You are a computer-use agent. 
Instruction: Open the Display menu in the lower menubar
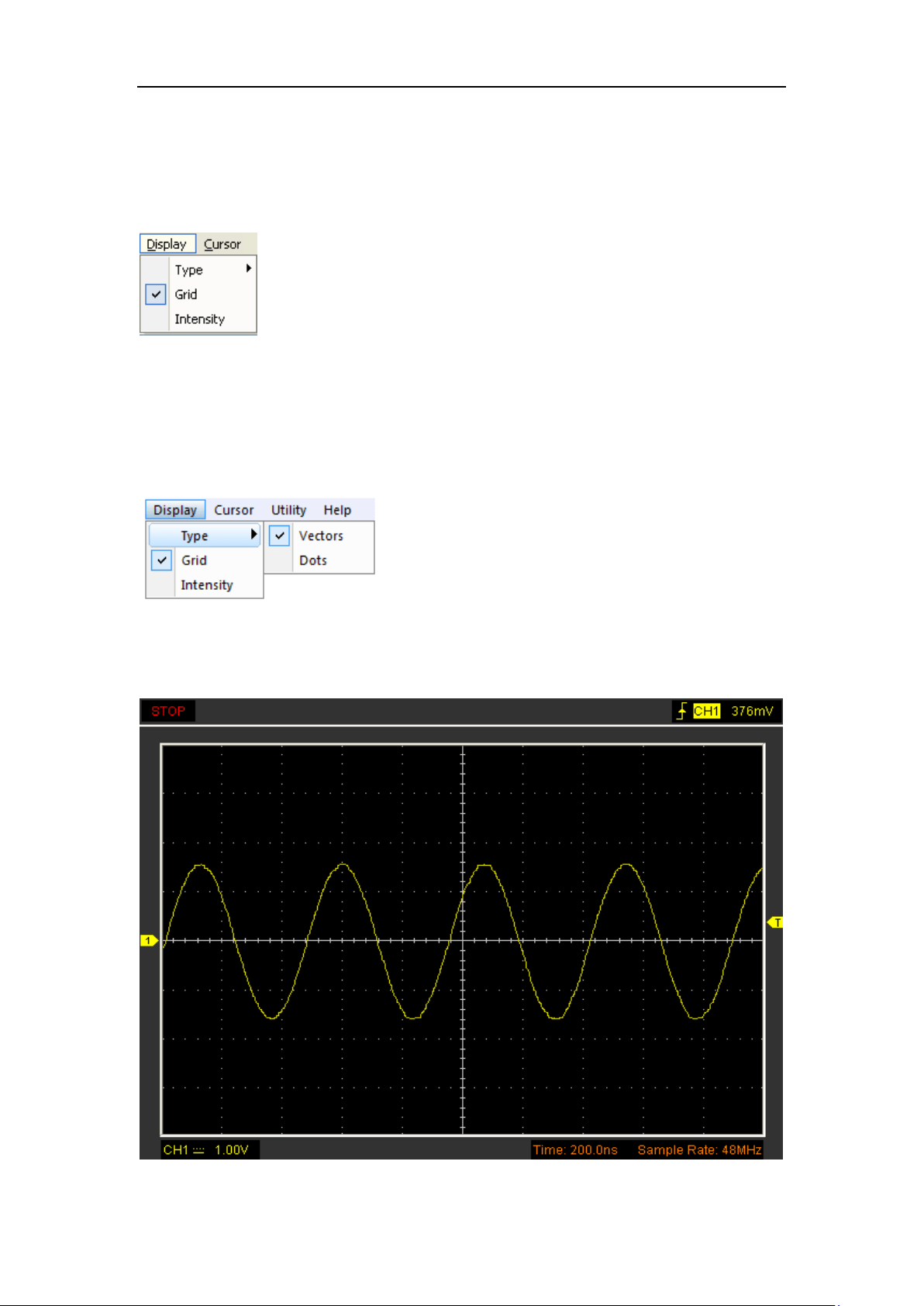pos(175,510)
